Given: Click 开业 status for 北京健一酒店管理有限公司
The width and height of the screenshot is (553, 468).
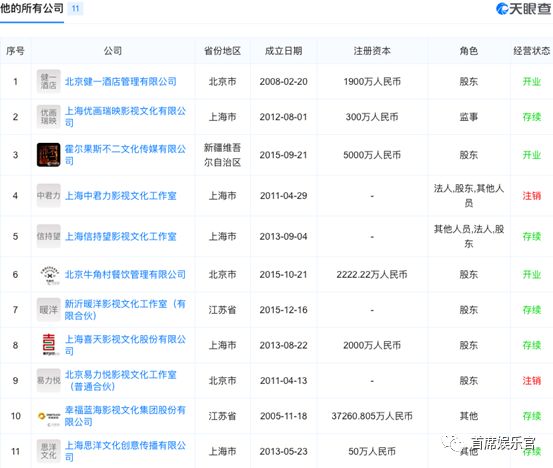Looking at the screenshot, I should [531, 81].
